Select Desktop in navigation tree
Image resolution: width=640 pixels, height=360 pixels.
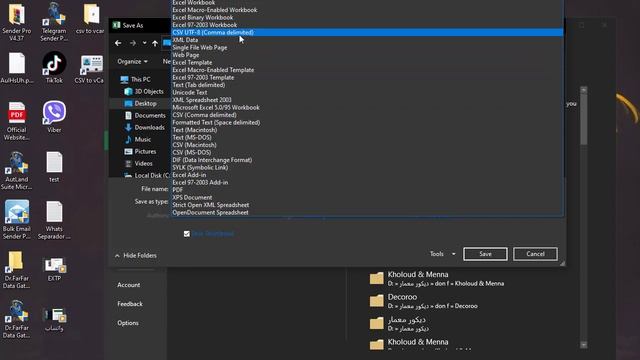coord(140,103)
